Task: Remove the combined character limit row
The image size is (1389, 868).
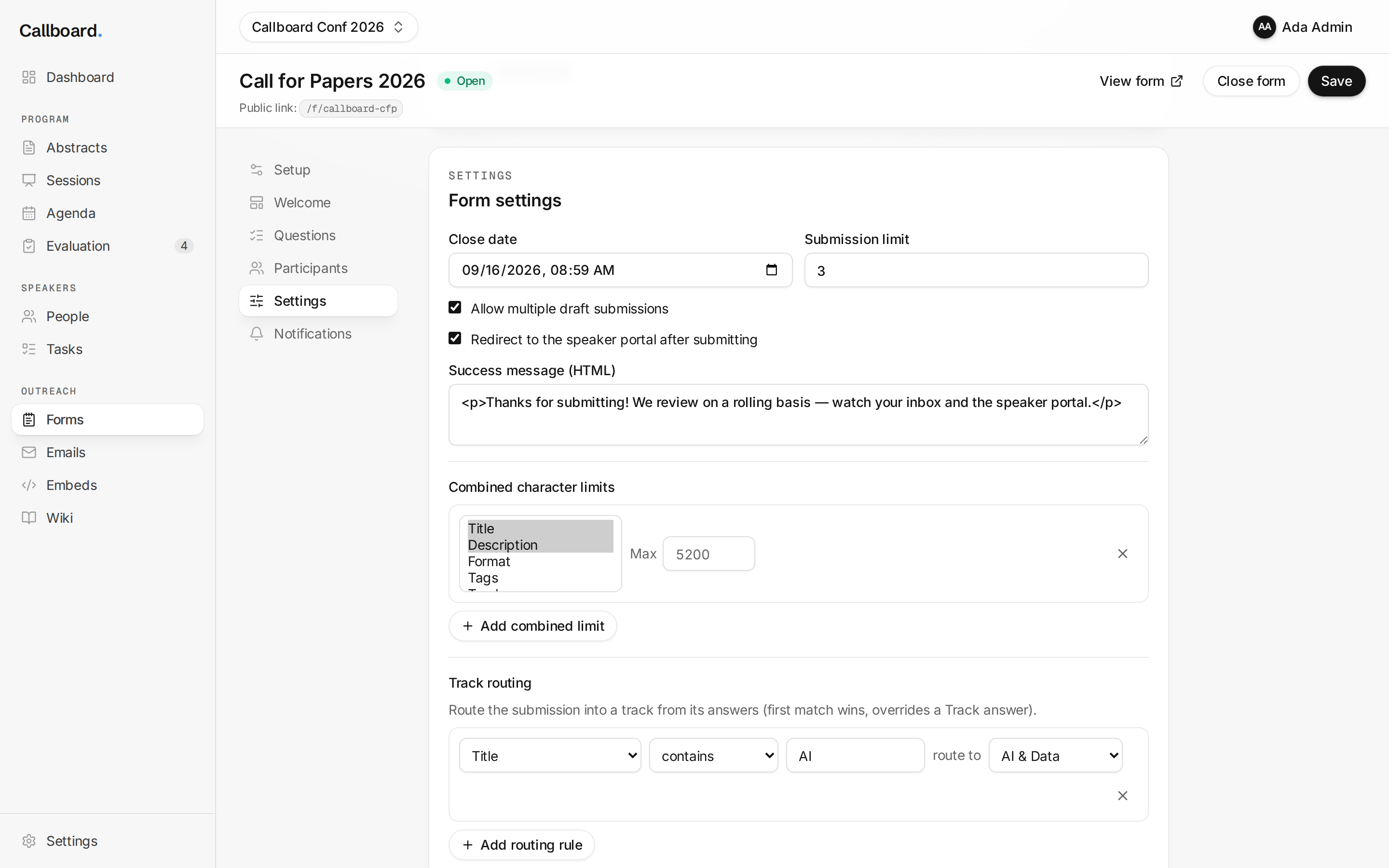Action: (1123, 554)
